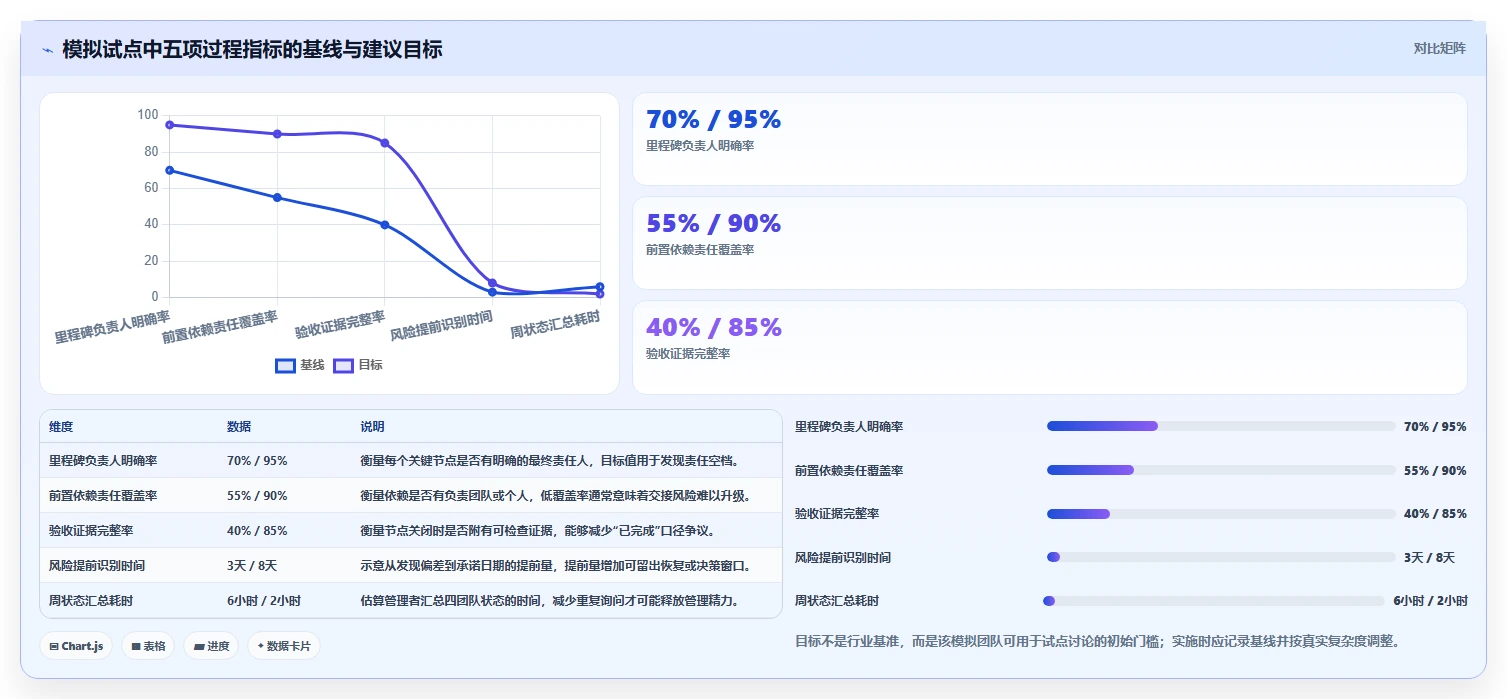Click the target point at 90 for 前置依赖责任覆盖率
This screenshot has width=1507, height=699.
[x=277, y=134]
